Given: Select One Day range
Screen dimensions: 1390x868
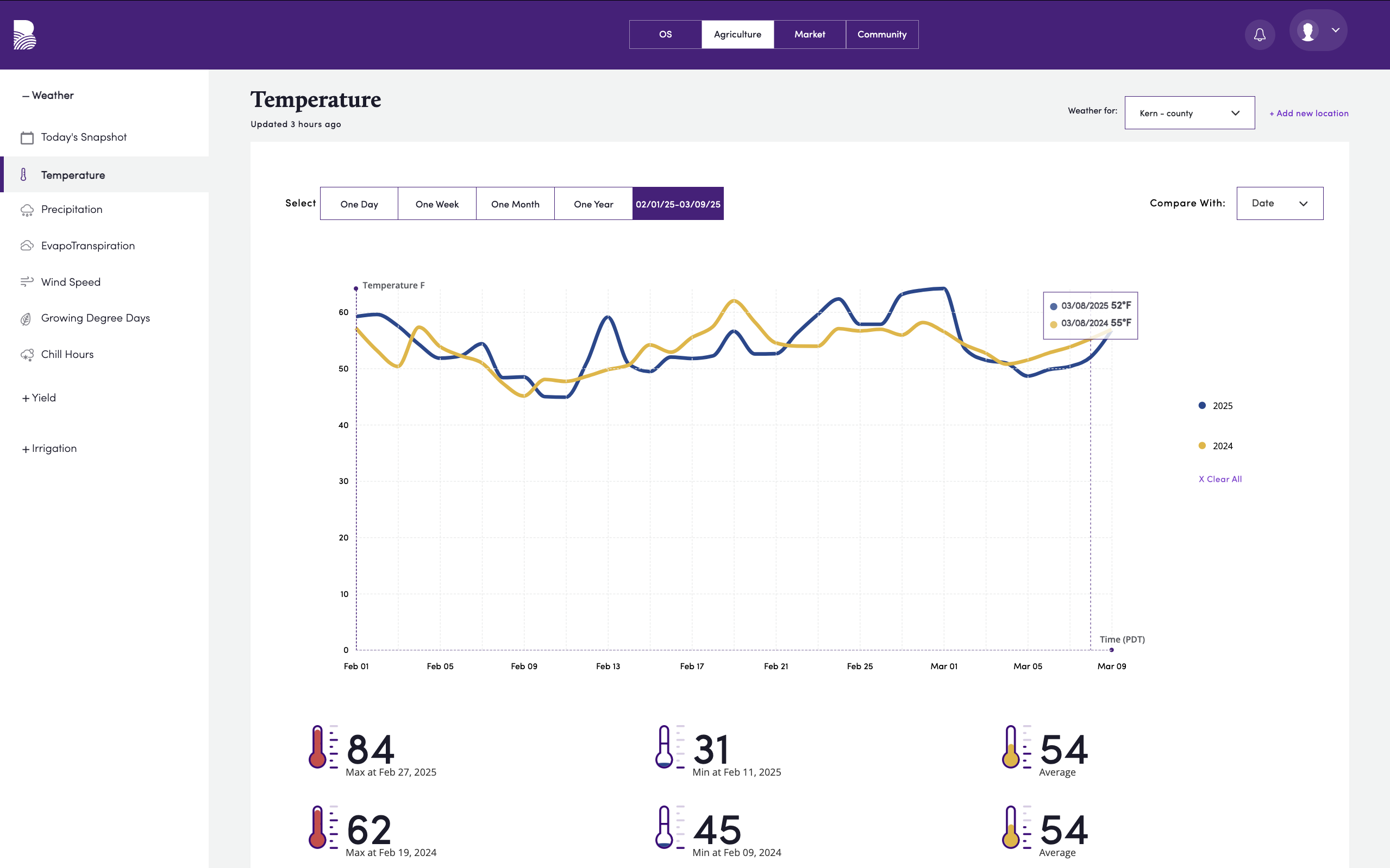Looking at the screenshot, I should [x=359, y=204].
